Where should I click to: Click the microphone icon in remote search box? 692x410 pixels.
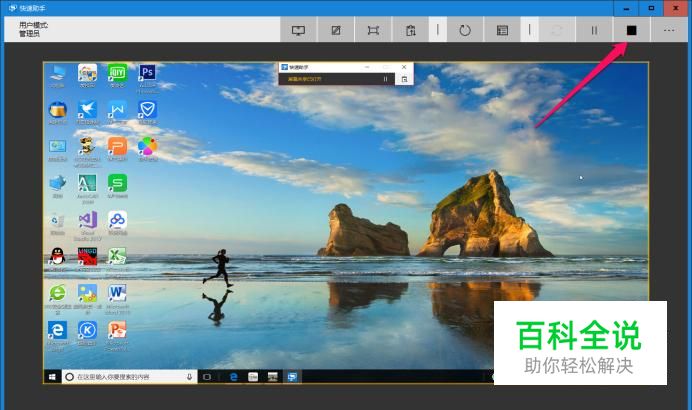click(x=189, y=376)
